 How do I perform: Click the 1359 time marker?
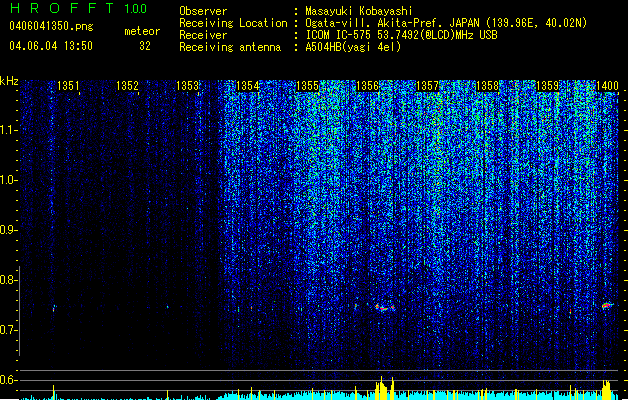[x=548, y=86]
